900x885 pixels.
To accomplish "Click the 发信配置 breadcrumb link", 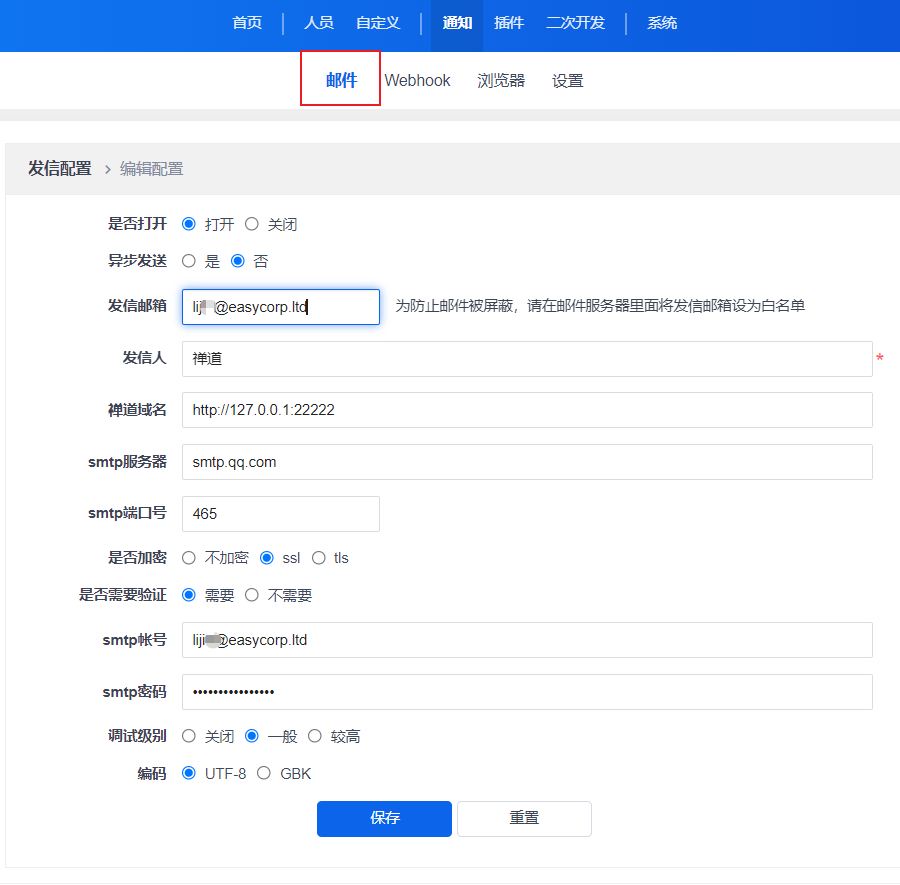I will pyautogui.click(x=60, y=168).
